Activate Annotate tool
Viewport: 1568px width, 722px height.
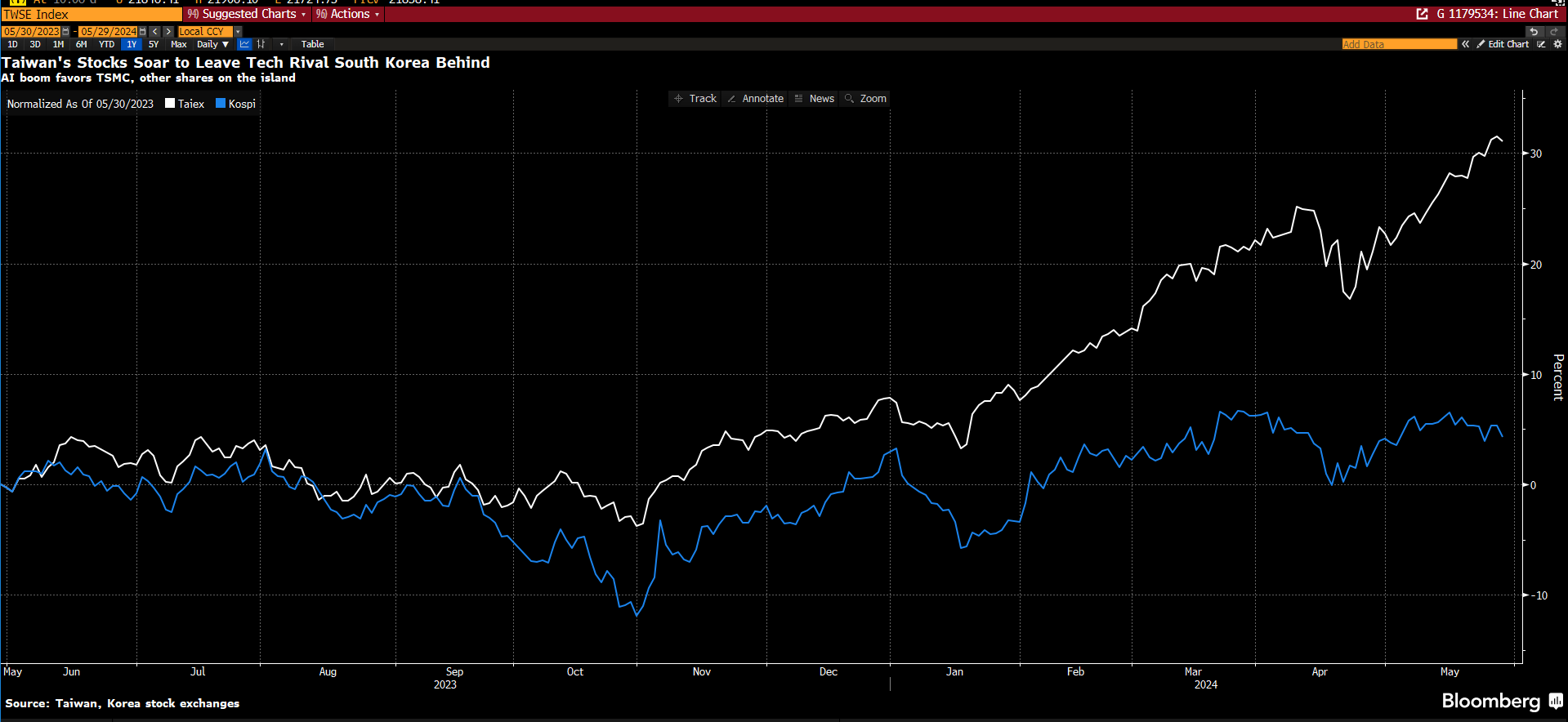point(756,99)
